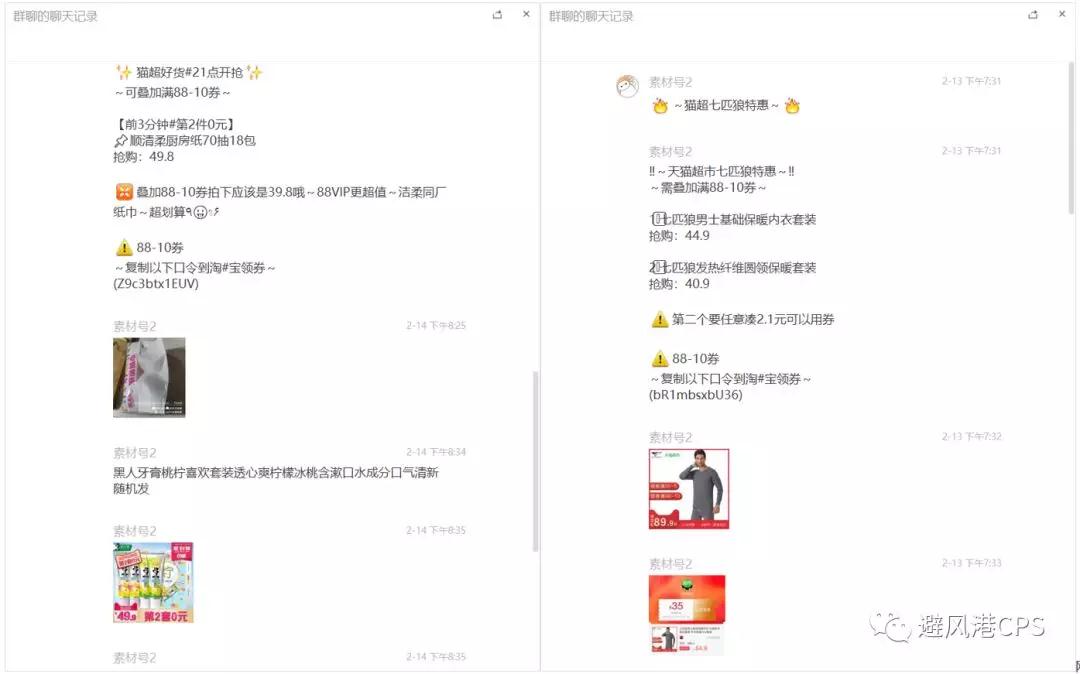Click price text 抢购:49.8
The height and width of the screenshot is (674, 1080).
pos(143,157)
